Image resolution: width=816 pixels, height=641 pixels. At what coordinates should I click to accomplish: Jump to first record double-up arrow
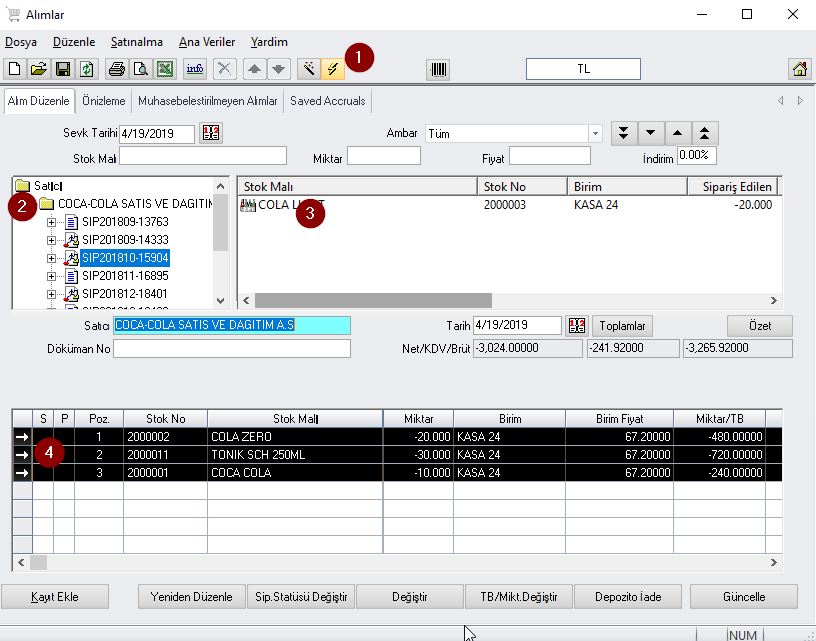(705, 133)
